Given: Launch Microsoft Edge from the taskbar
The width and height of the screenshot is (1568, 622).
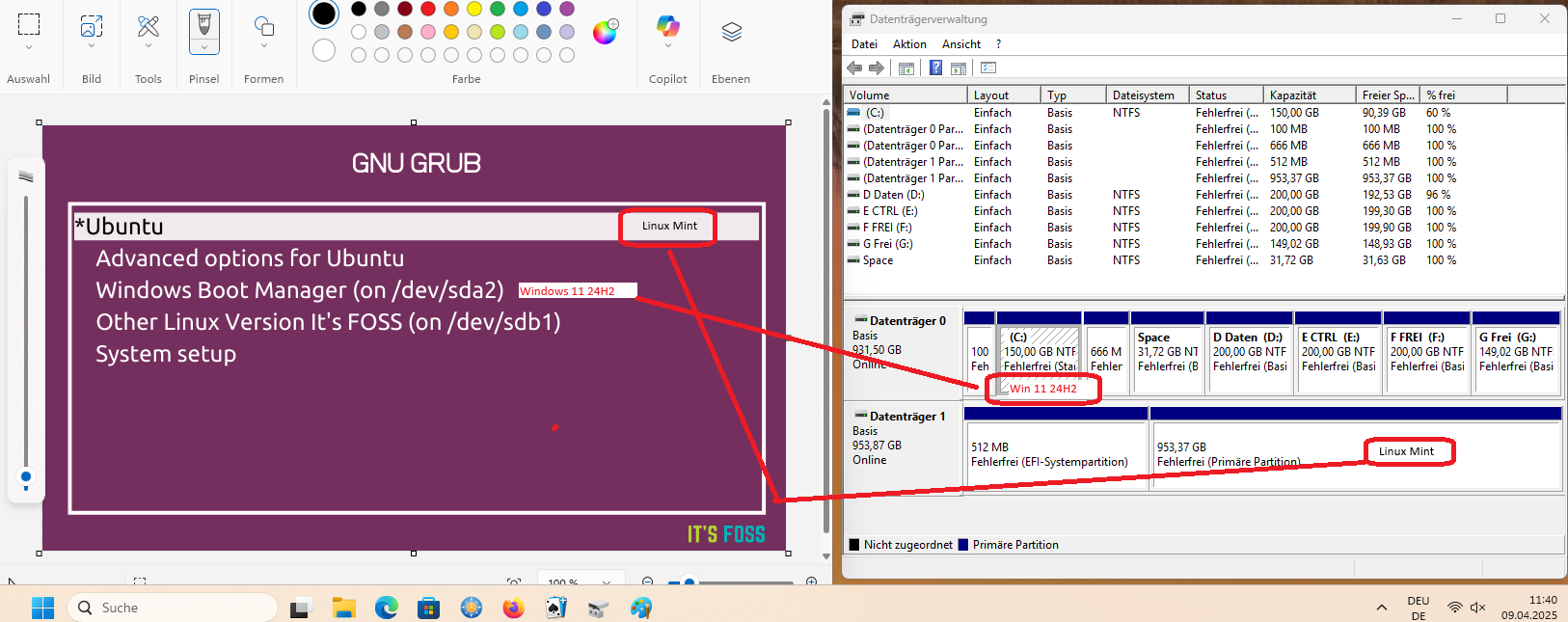Looking at the screenshot, I should click(386, 608).
